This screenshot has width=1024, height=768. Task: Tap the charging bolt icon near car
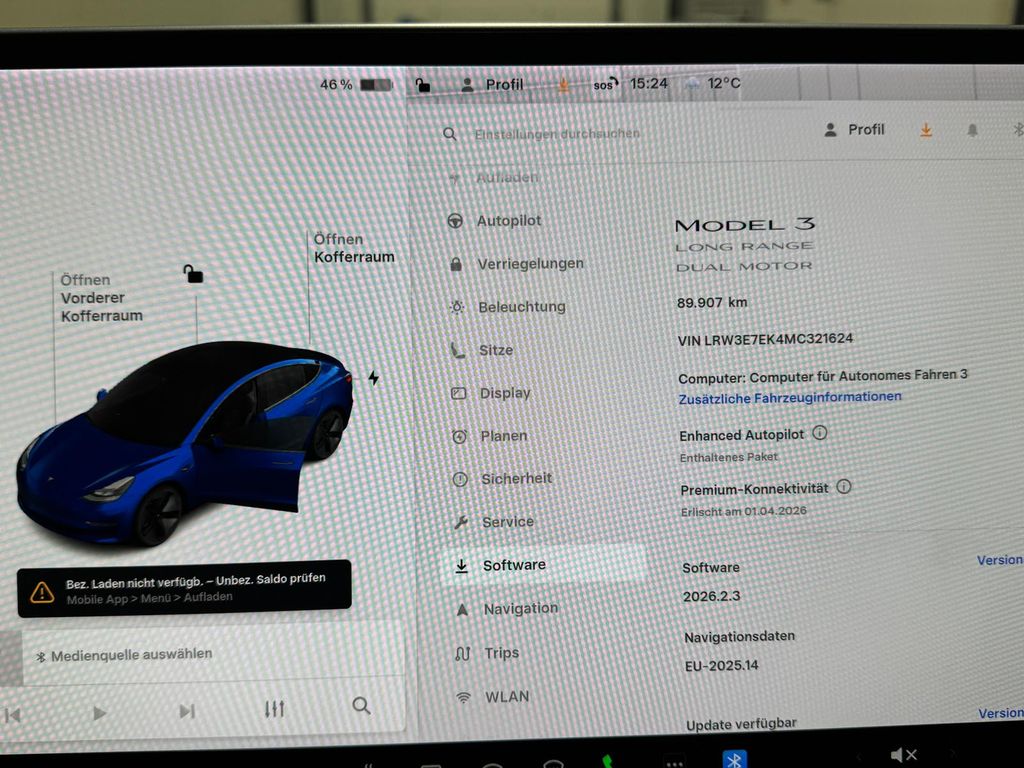pos(374,378)
